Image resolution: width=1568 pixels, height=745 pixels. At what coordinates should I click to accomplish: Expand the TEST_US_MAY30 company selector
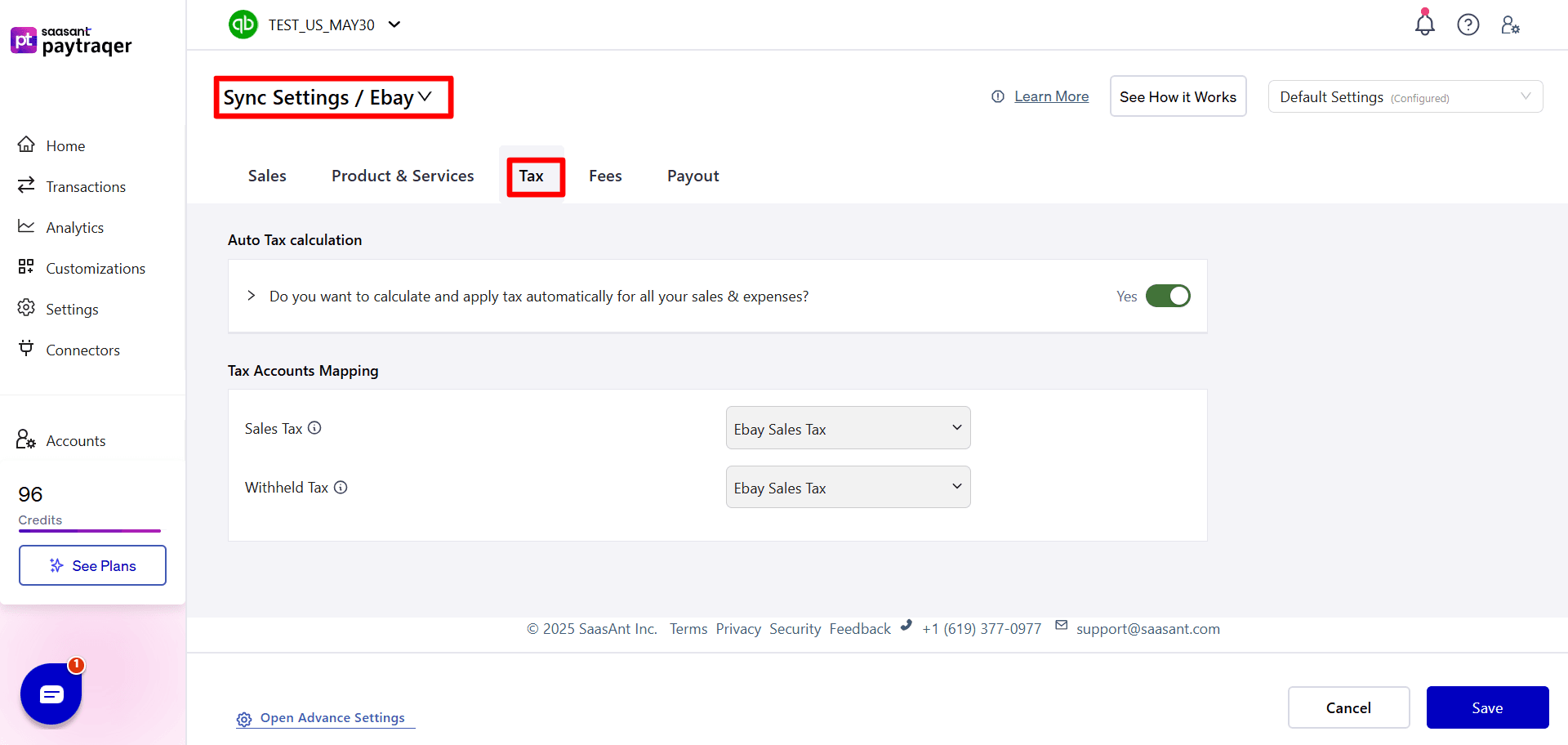click(395, 25)
